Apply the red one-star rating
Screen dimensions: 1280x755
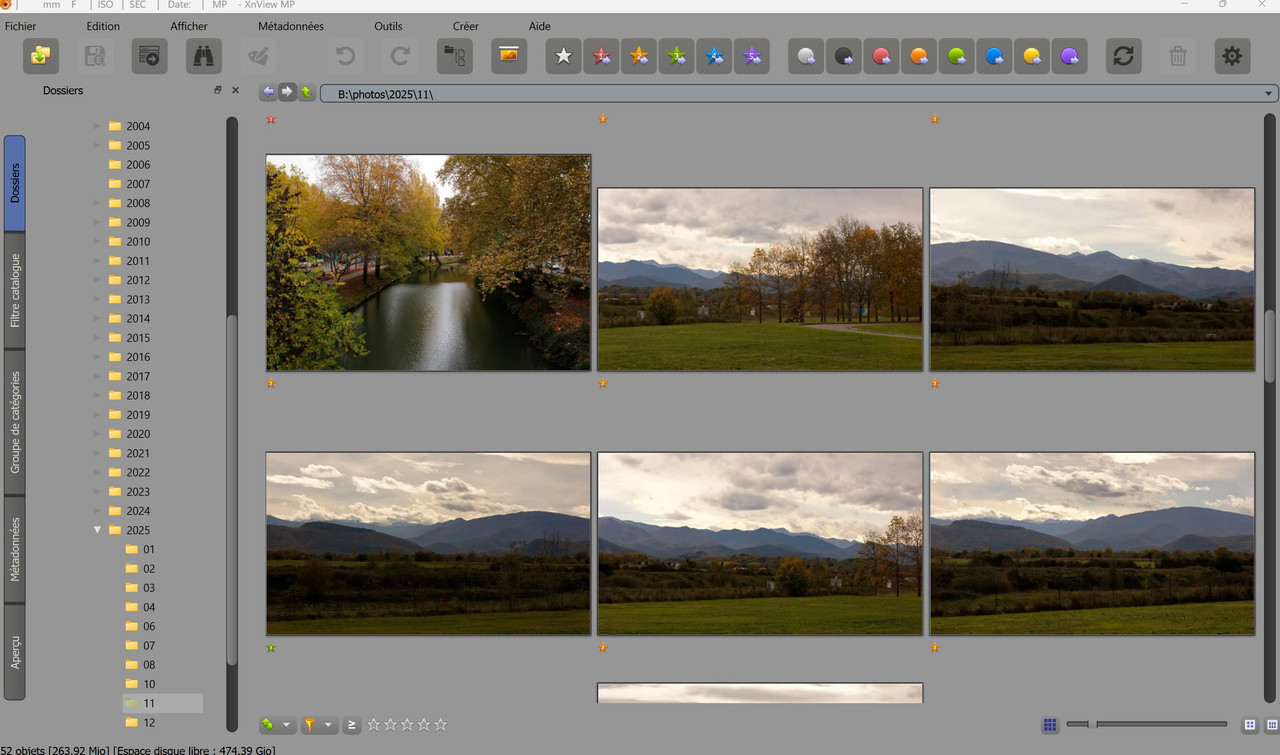[x=601, y=56]
